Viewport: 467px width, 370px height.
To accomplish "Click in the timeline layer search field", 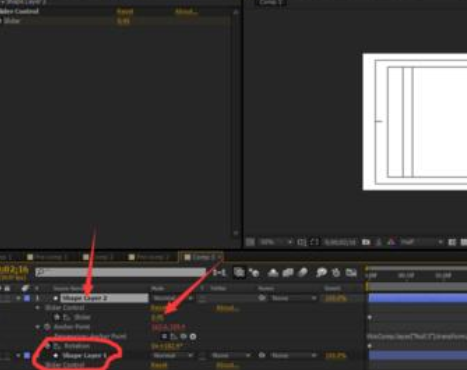I will [120, 273].
